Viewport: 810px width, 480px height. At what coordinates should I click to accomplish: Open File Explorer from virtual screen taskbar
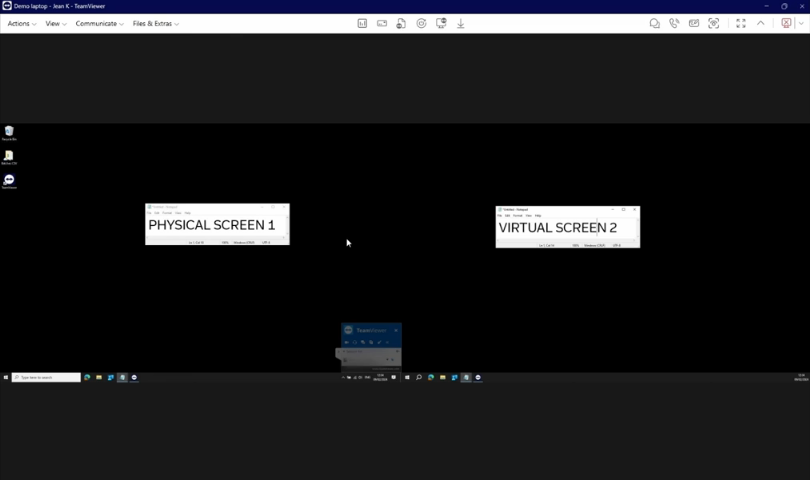click(443, 377)
